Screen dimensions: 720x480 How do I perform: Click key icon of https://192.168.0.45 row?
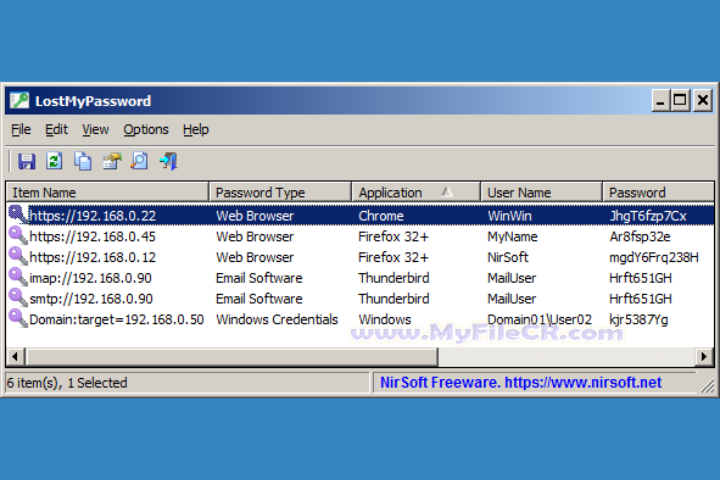pyautogui.click(x=18, y=236)
